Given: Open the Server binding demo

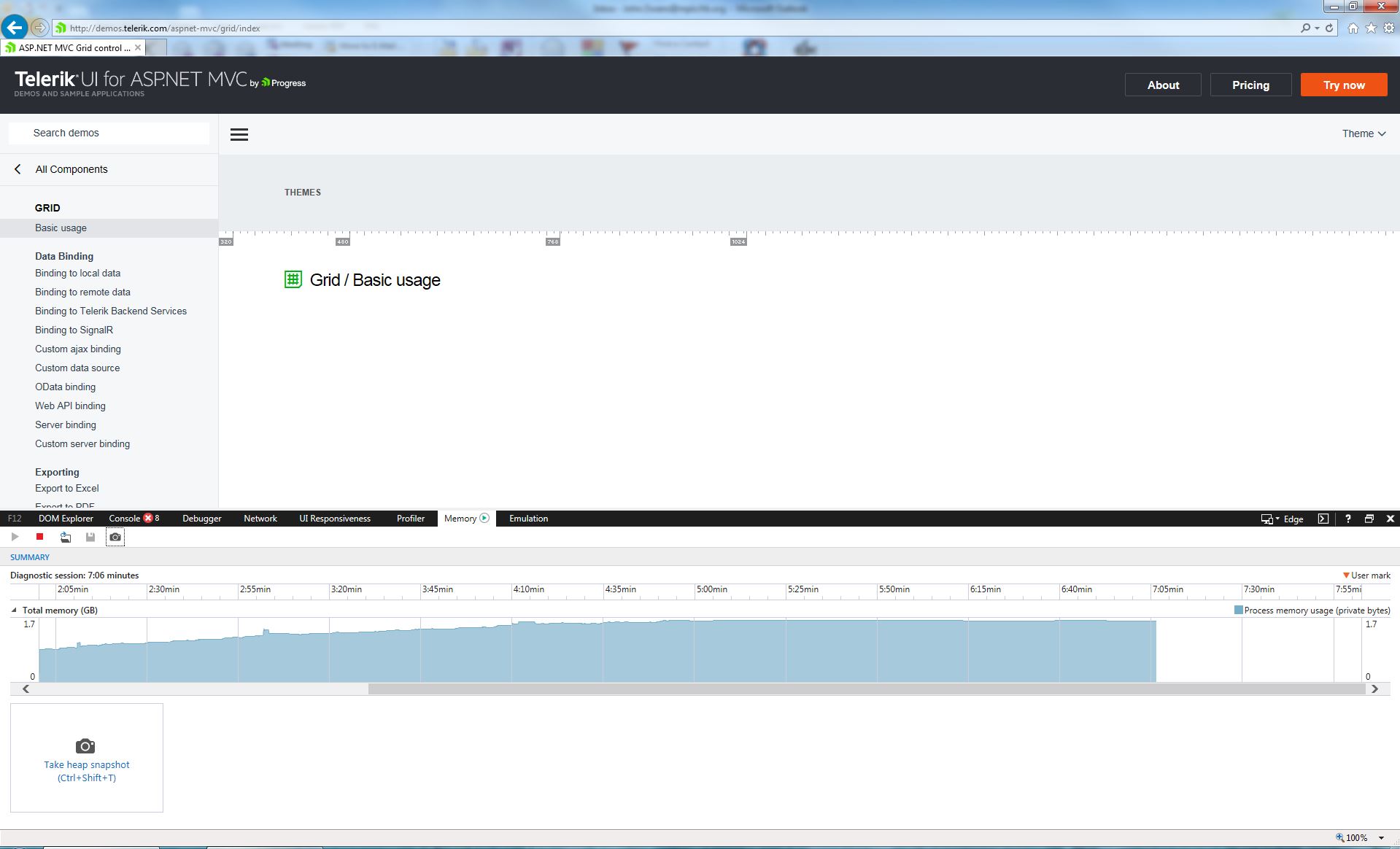Looking at the screenshot, I should click(66, 424).
